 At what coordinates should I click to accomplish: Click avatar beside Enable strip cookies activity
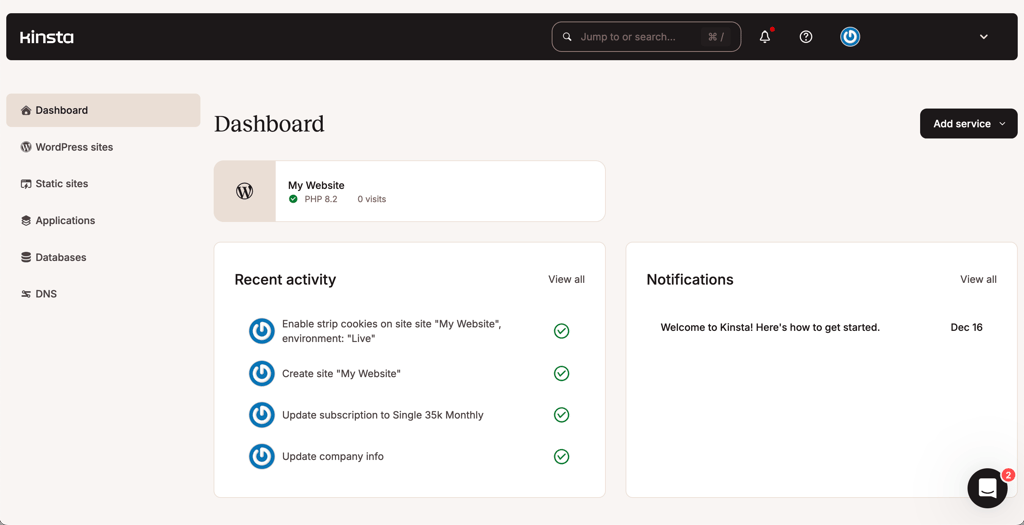click(261, 331)
